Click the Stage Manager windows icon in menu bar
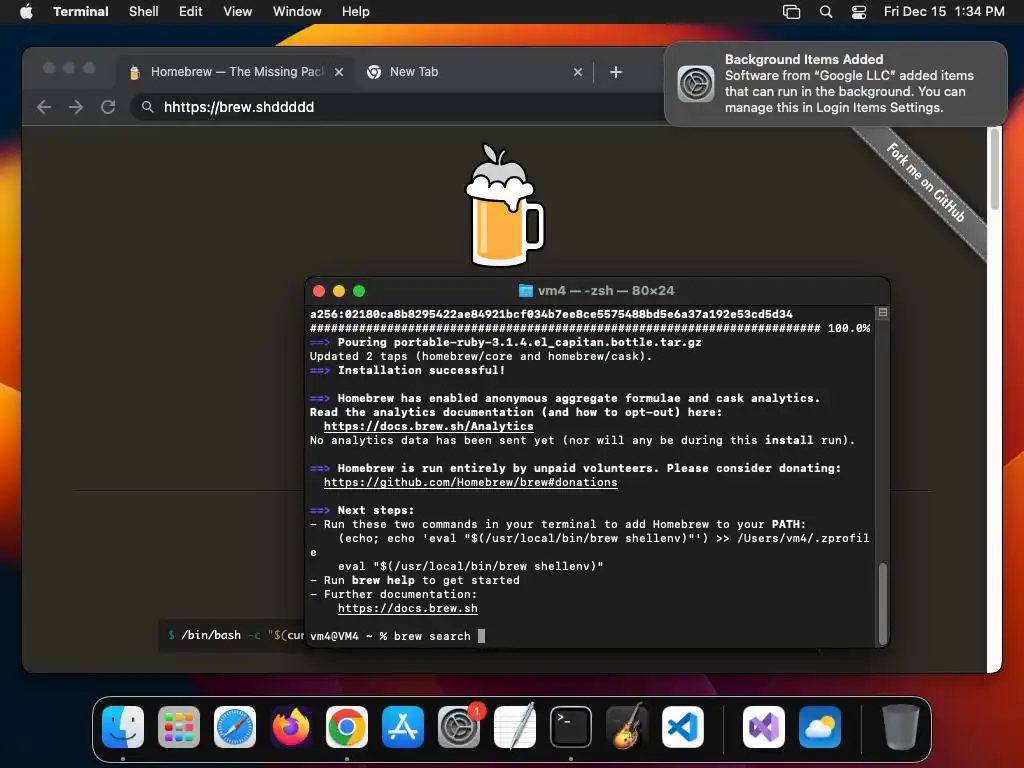 click(x=792, y=12)
